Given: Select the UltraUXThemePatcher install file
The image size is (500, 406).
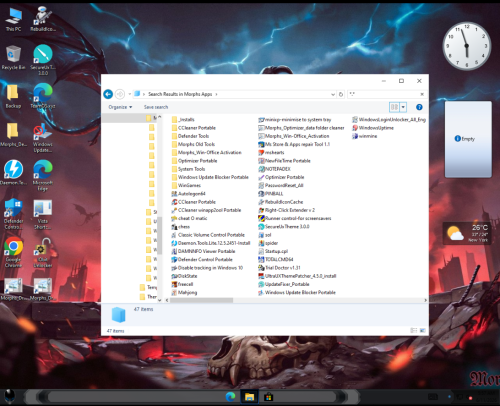Looking at the screenshot, I should [x=297, y=276].
